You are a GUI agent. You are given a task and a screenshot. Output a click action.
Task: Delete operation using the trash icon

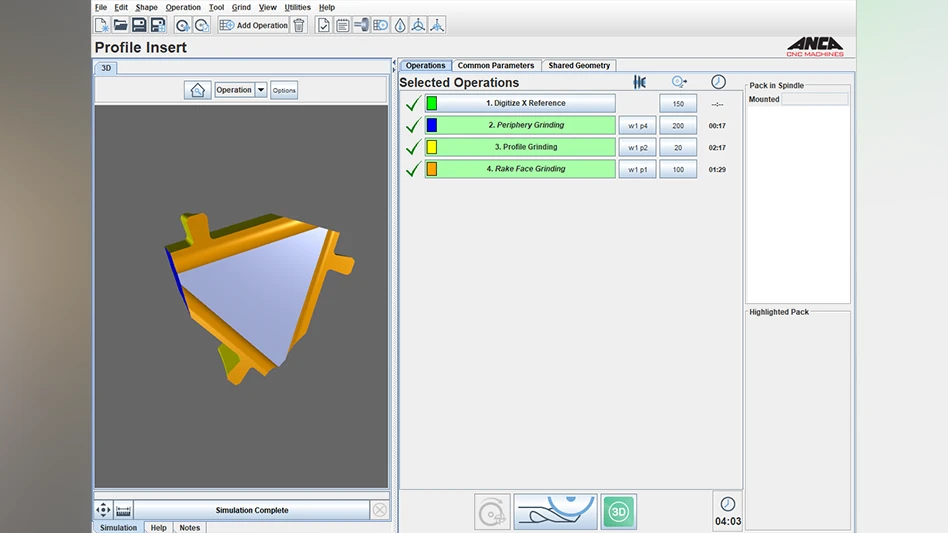click(x=298, y=25)
